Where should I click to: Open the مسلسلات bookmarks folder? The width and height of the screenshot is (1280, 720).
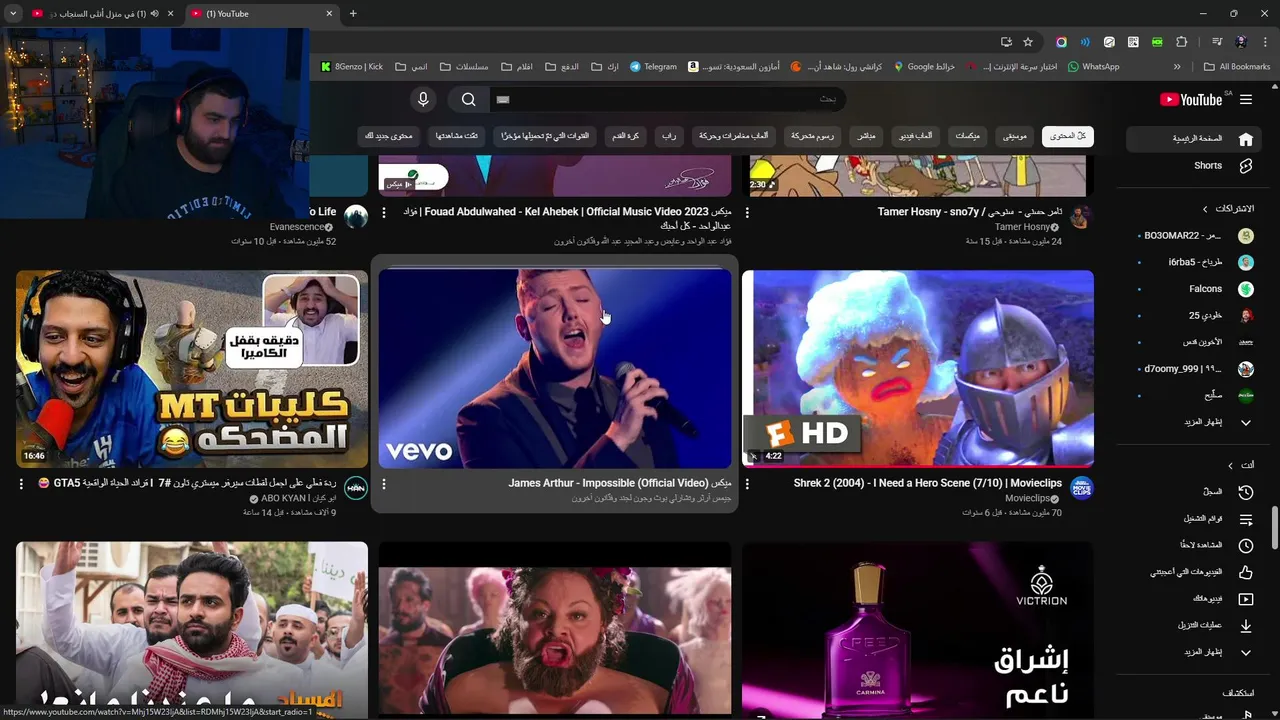(463, 67)
